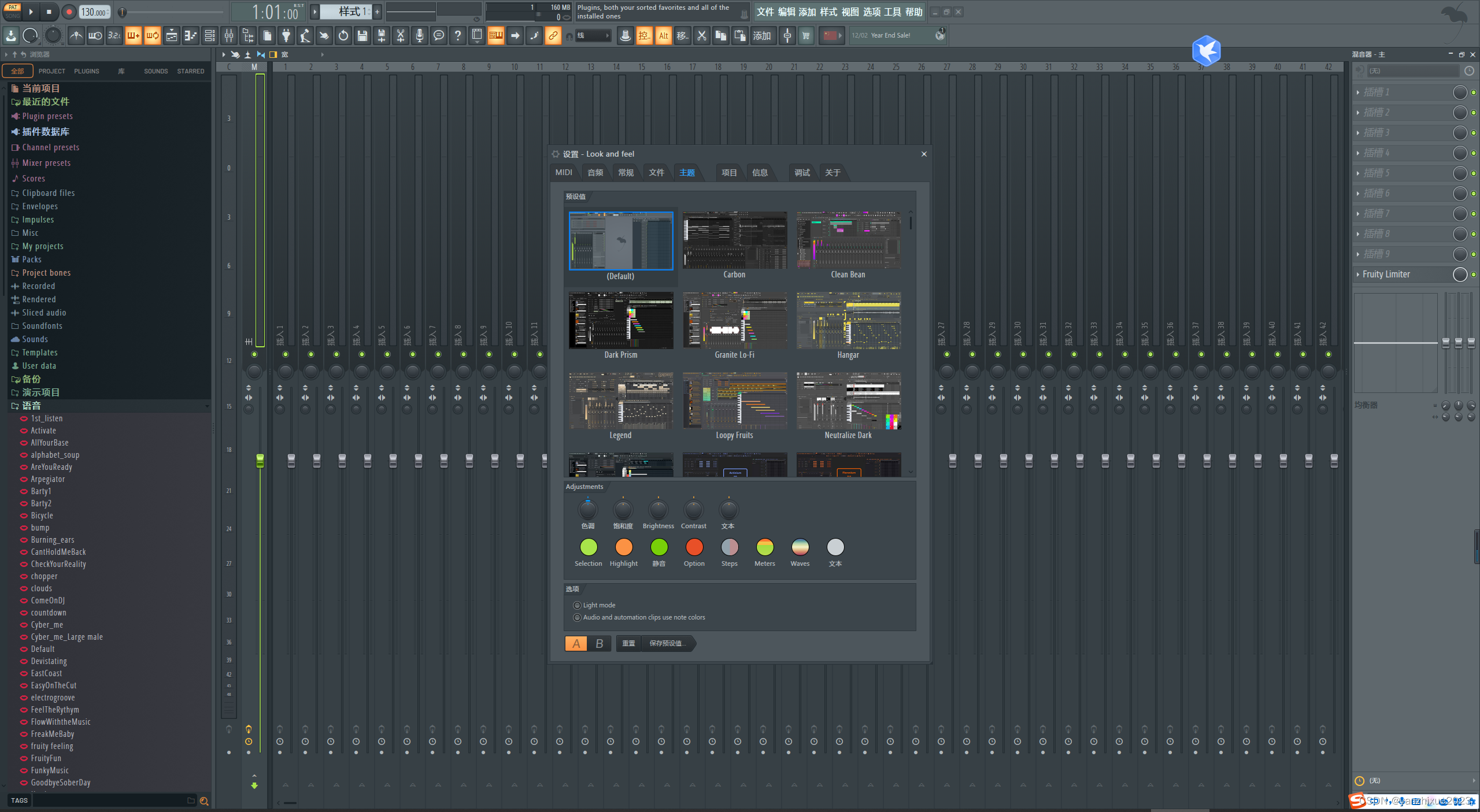Image resolution: width=1480 pixels, height=812 pixels.
Task: Click the stop button in transport
Action: [x=49, y=12]
